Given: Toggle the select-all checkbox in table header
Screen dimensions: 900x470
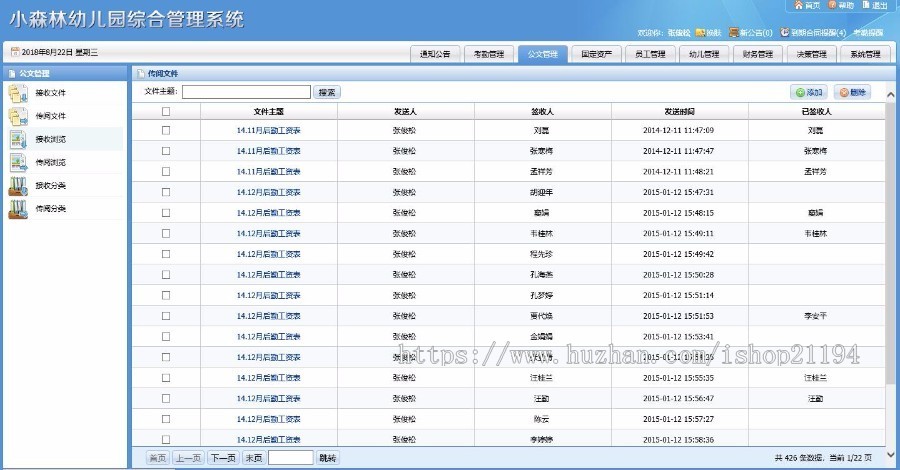Looking at the screenshot, I should [x=166, y=111].
